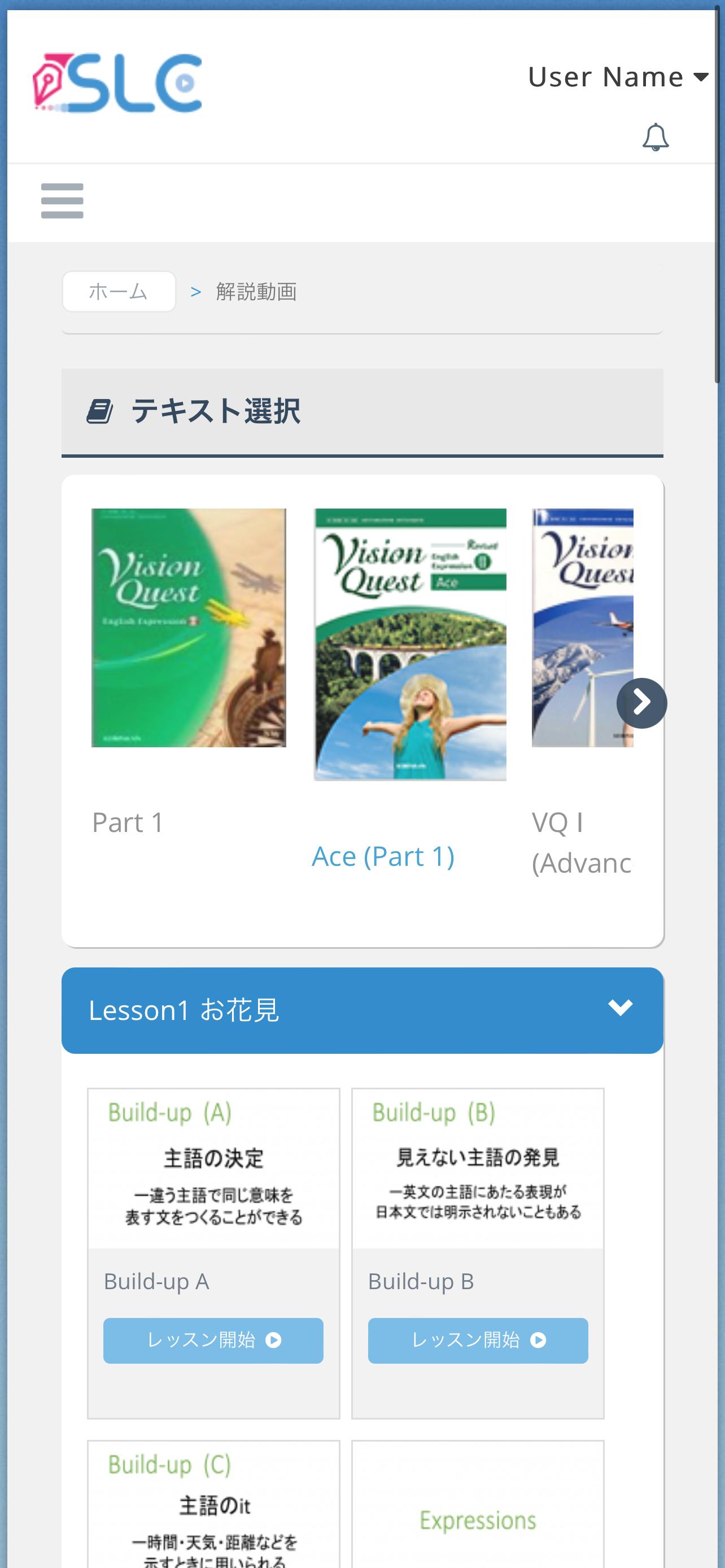Click the 解説動画 breadcrumb item
725x1568 pixels.
pyautogui.click(x=256, y=292)
